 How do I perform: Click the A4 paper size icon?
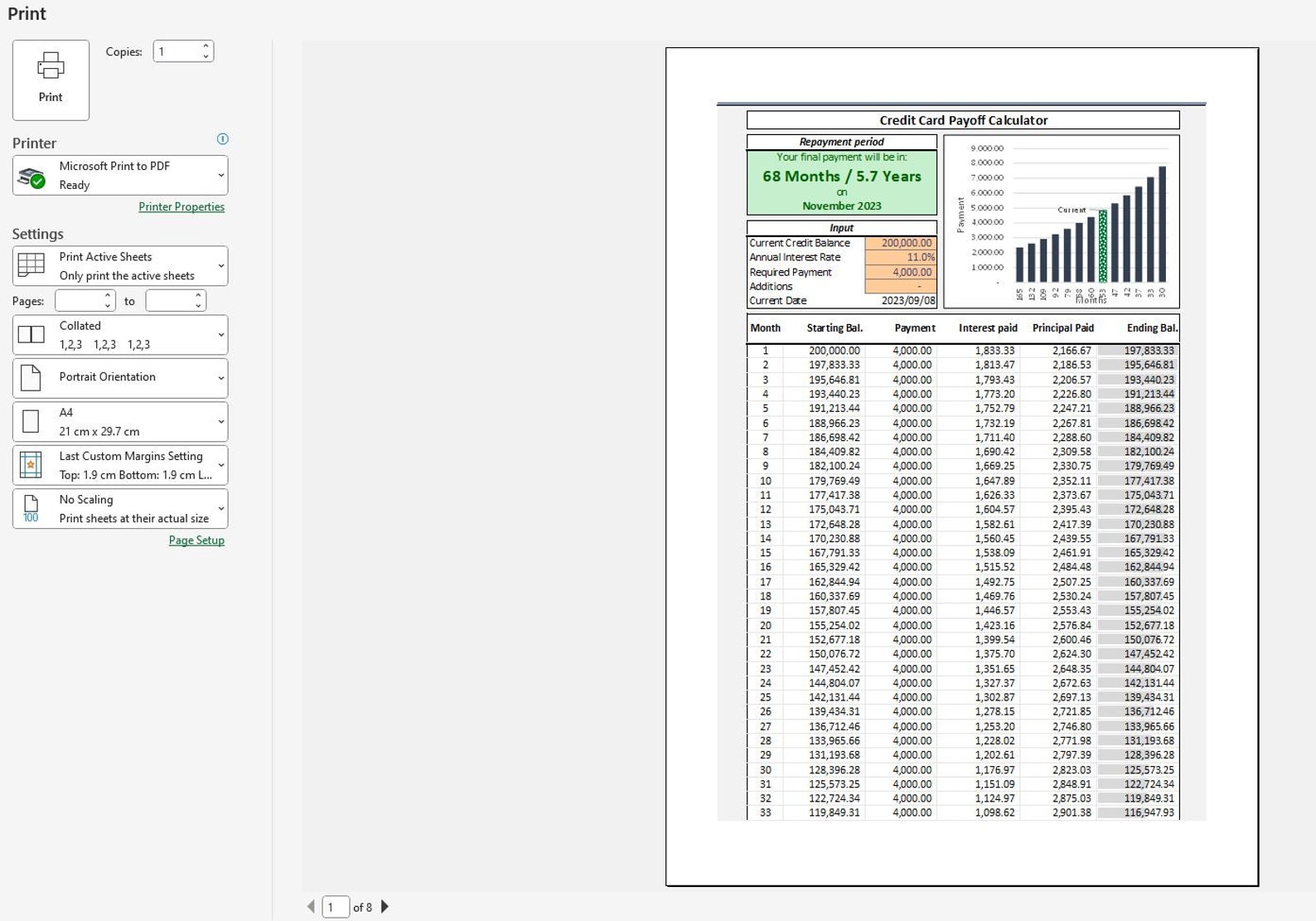(x=31, y=421)
